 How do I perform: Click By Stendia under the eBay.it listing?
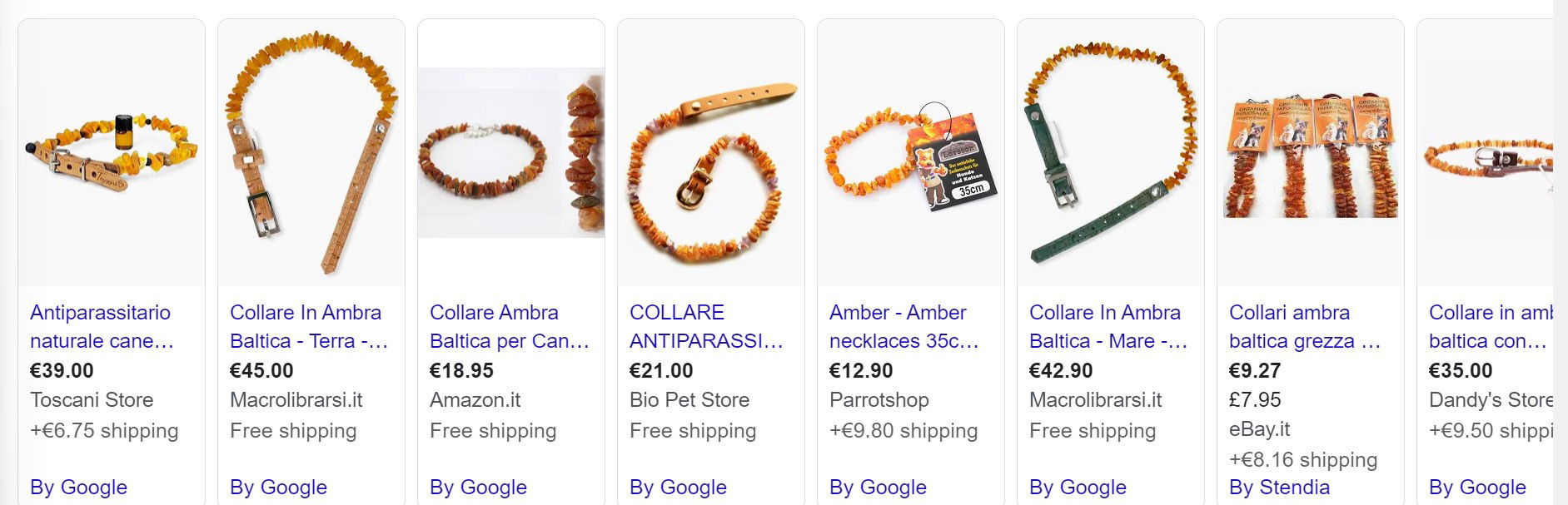pyautogui.click(x=1279, y=487)
